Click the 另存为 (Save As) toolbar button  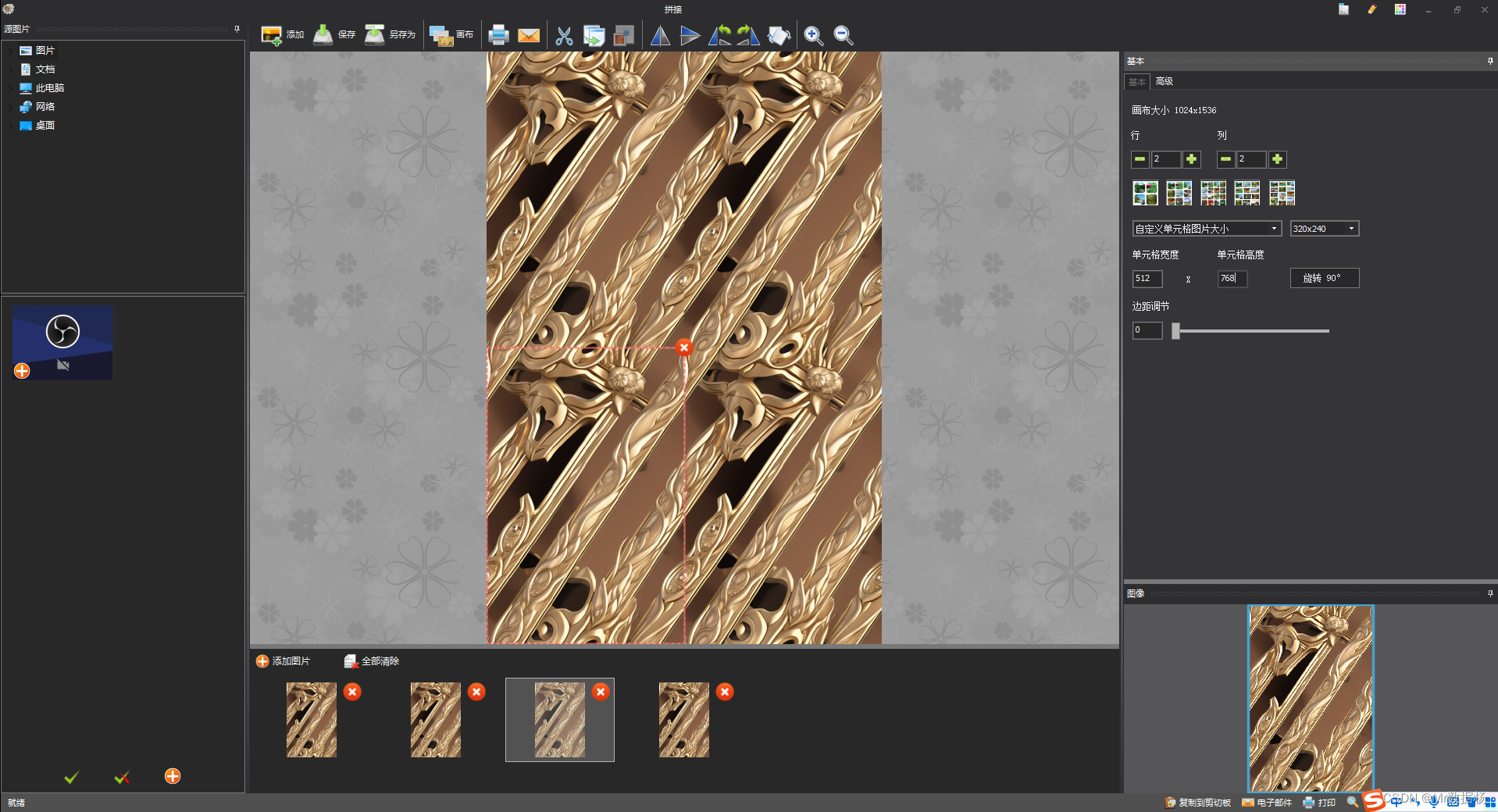(390, 35)
